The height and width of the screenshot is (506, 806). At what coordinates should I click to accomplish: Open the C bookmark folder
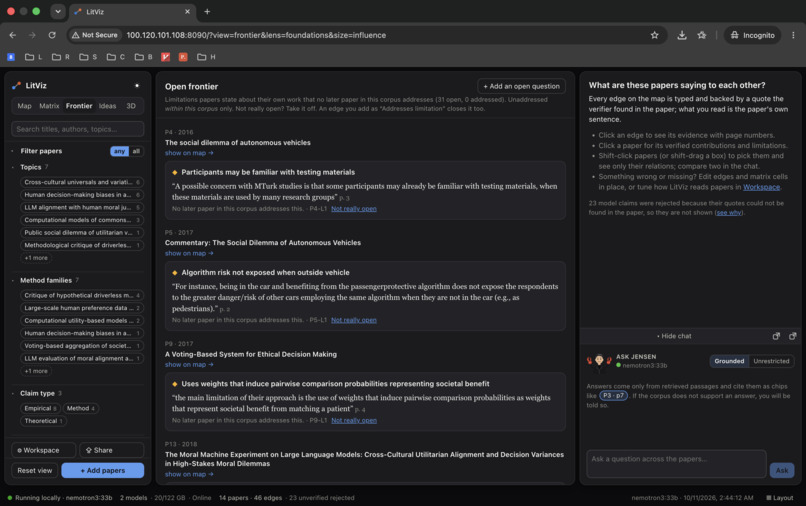click(x=116, y=57)
